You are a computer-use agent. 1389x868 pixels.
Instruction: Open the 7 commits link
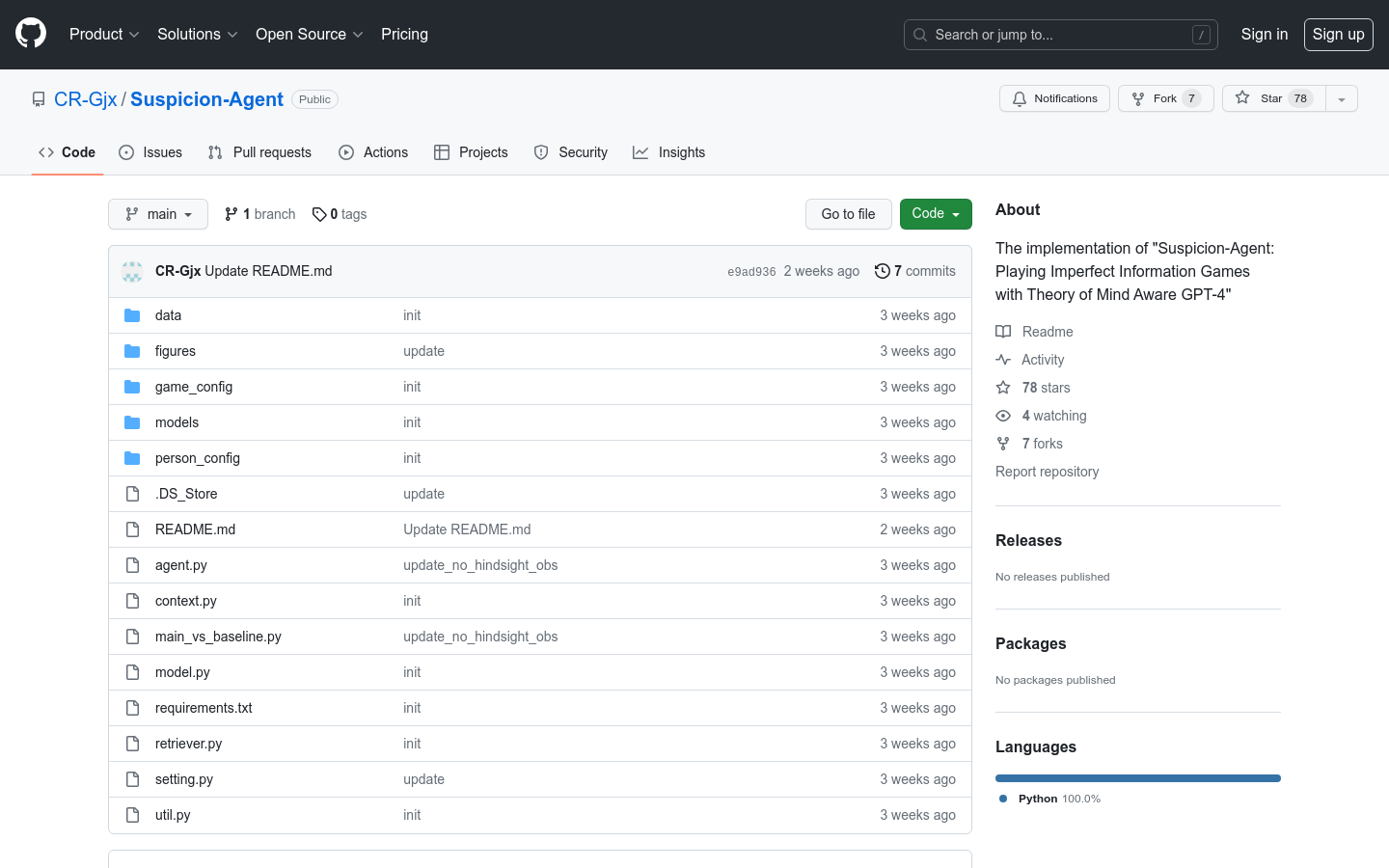point(915,271)
